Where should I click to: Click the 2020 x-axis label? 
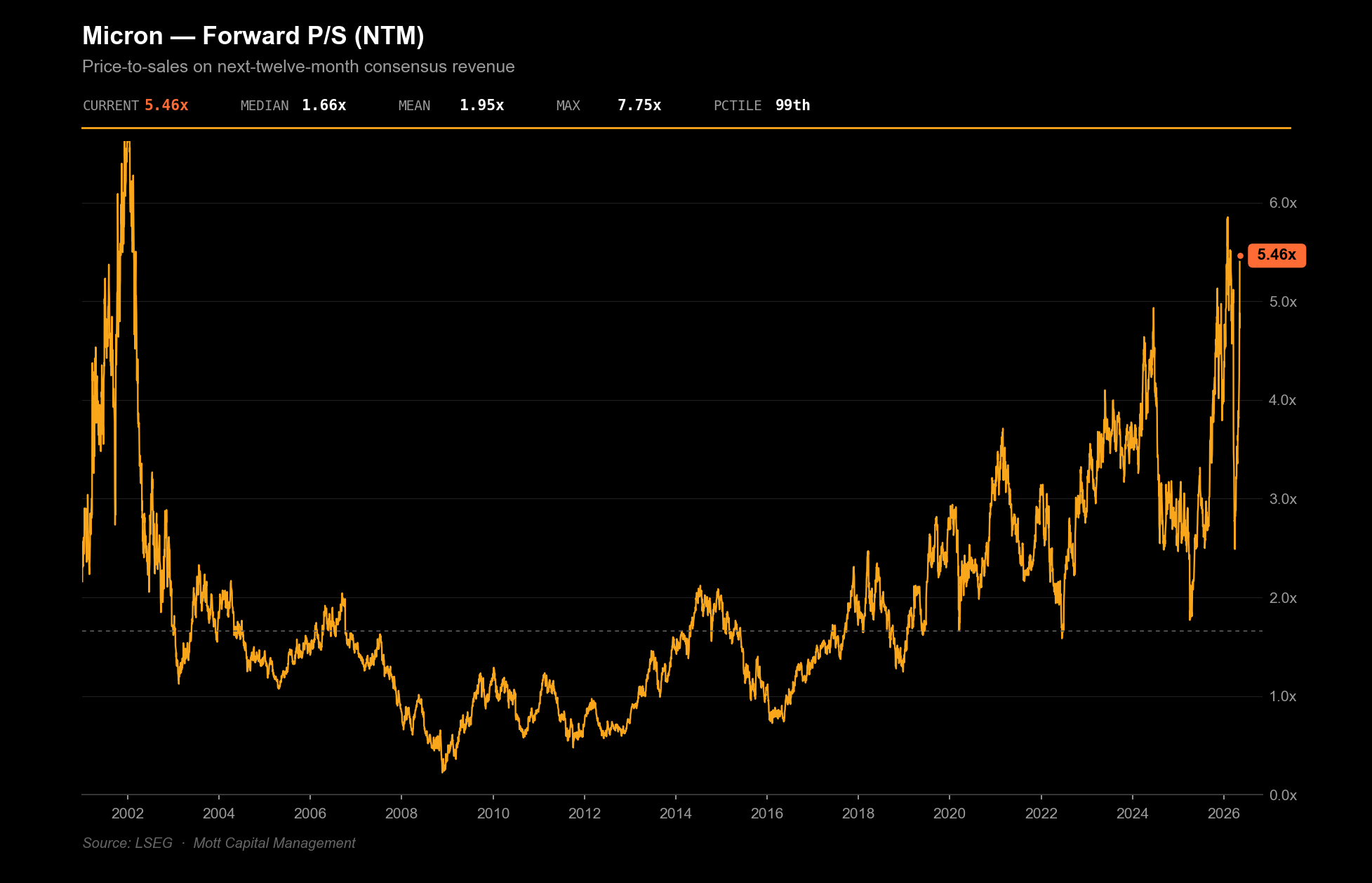click(950, 814)
